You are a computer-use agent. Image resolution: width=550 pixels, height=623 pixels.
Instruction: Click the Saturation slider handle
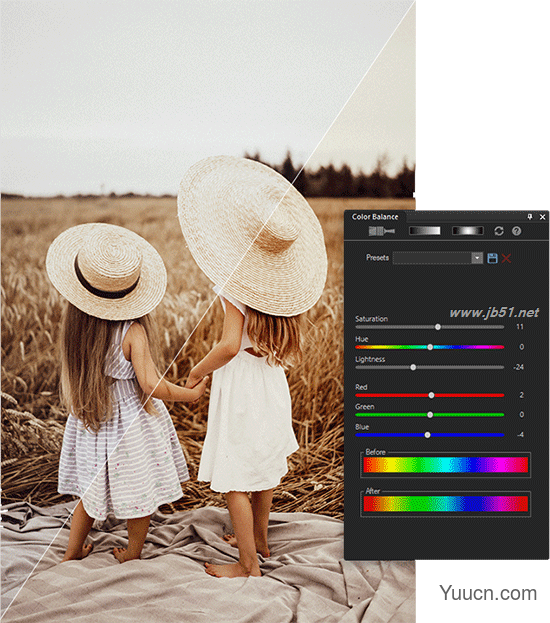(438, 327)
